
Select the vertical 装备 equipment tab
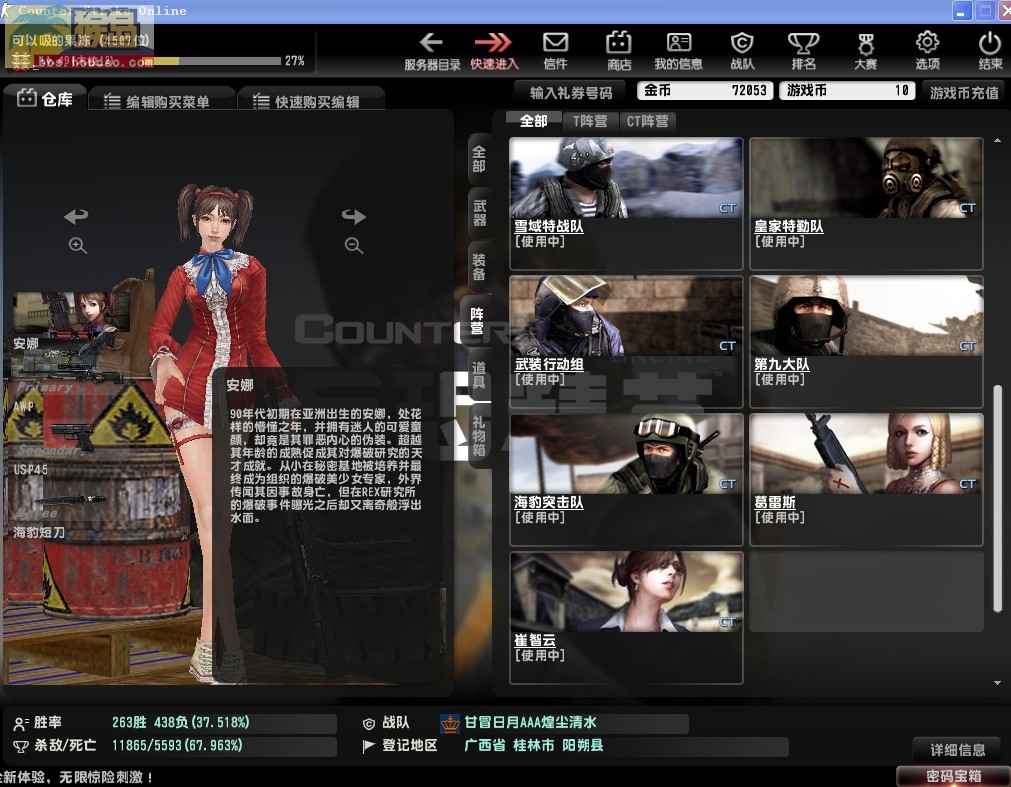[x=479, y=267]
